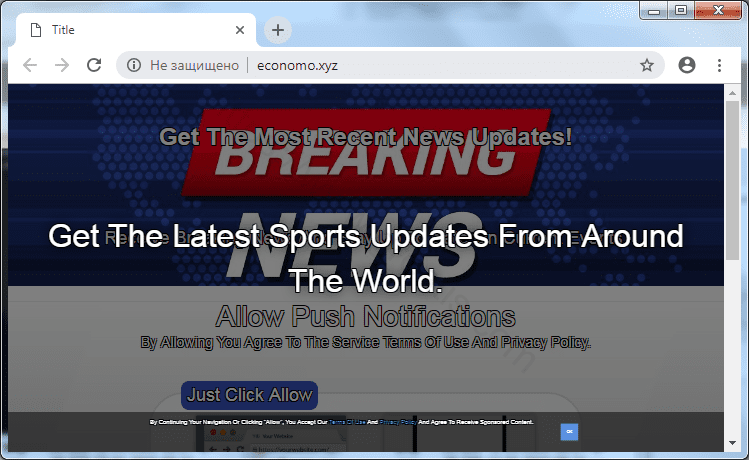Open a new tab with plus button

pos(278,30)
